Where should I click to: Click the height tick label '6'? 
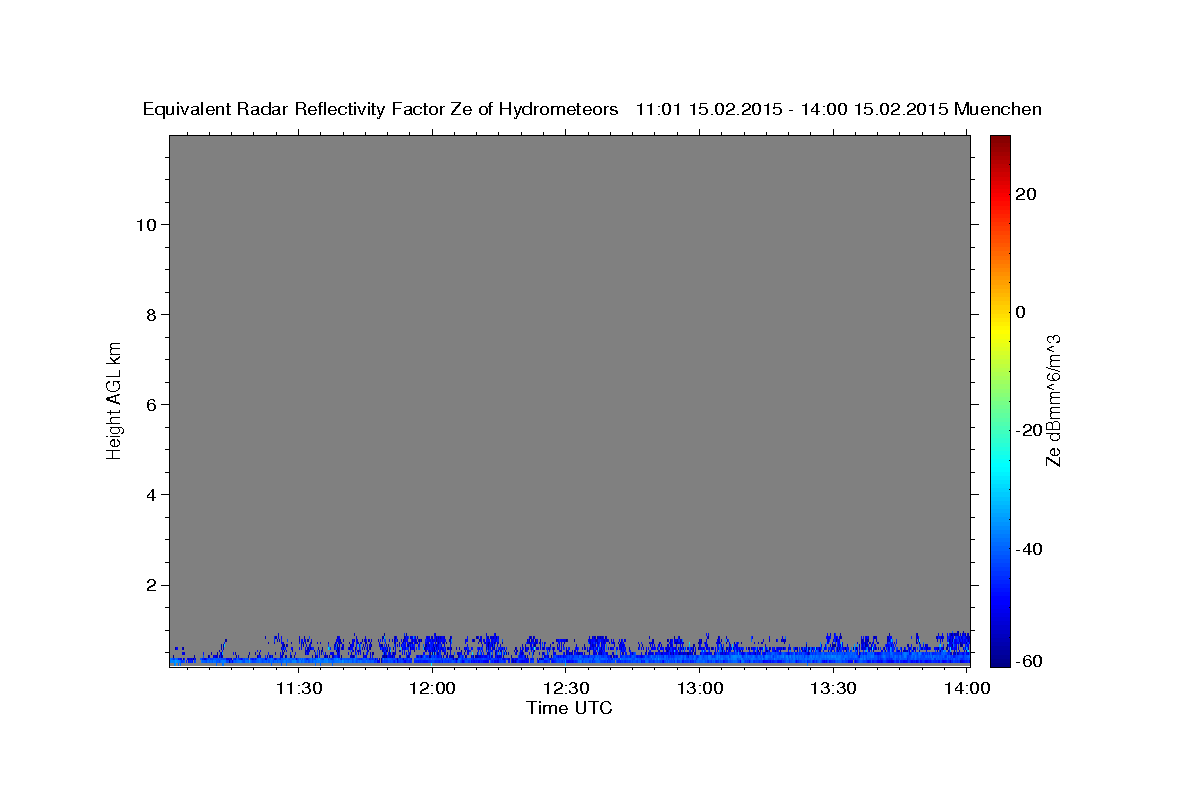click(x=150, y=404)
